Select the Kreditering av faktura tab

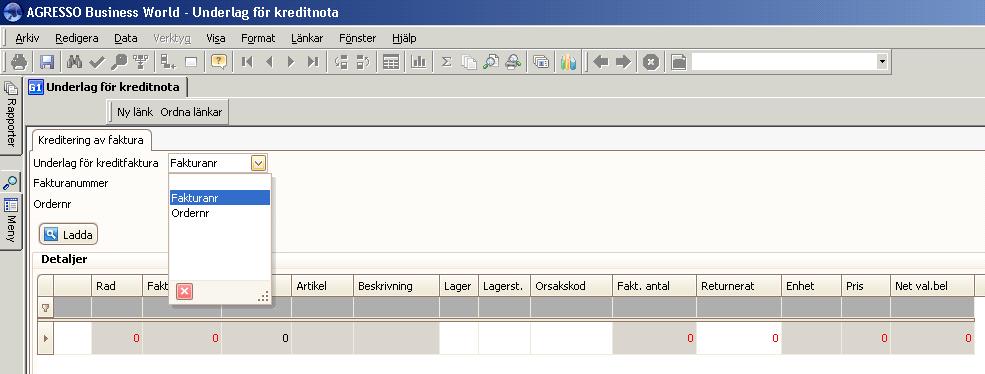click(90, 140)
